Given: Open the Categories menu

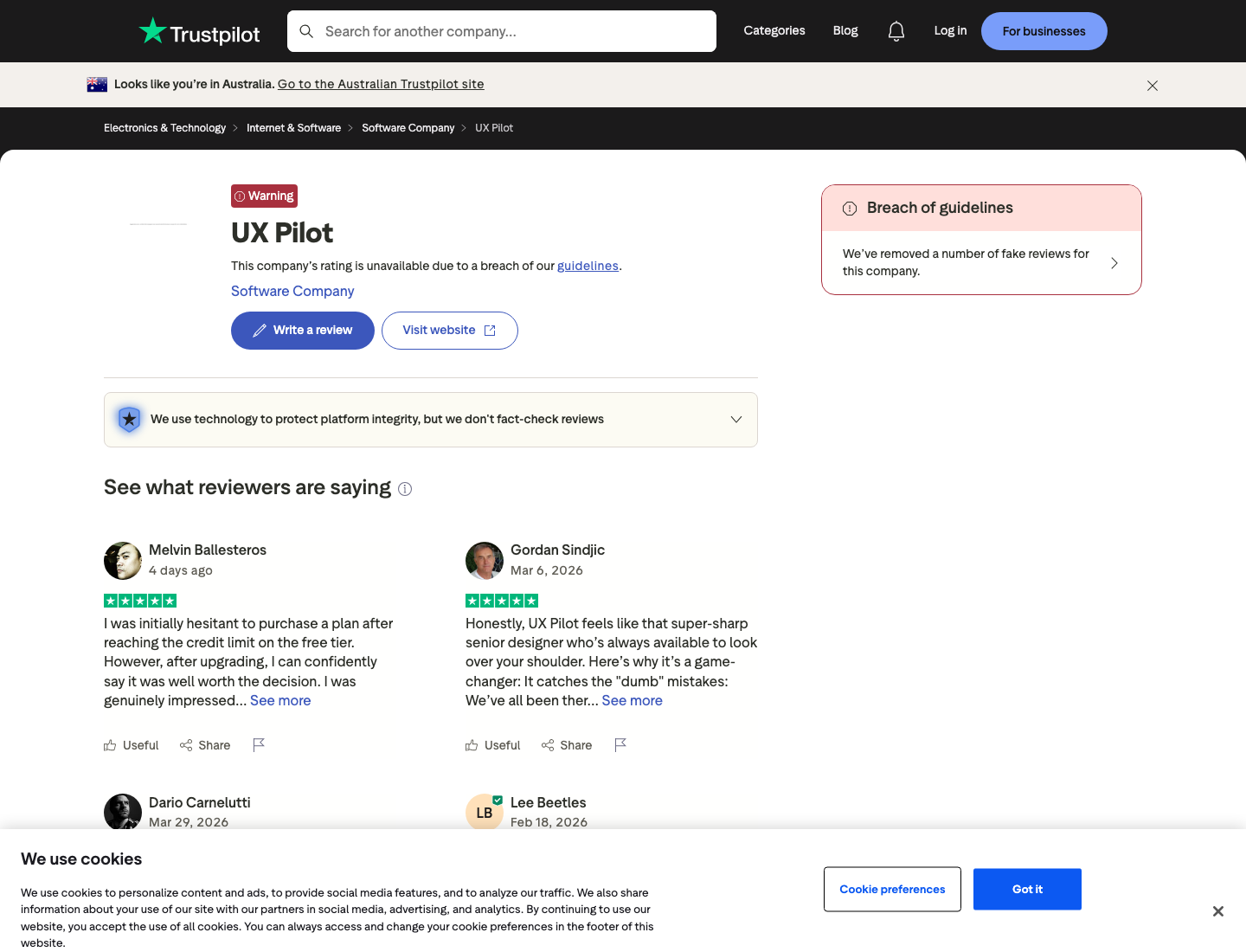Looking at the screenshot, I should pyautogui.click(x=774, y=30).
